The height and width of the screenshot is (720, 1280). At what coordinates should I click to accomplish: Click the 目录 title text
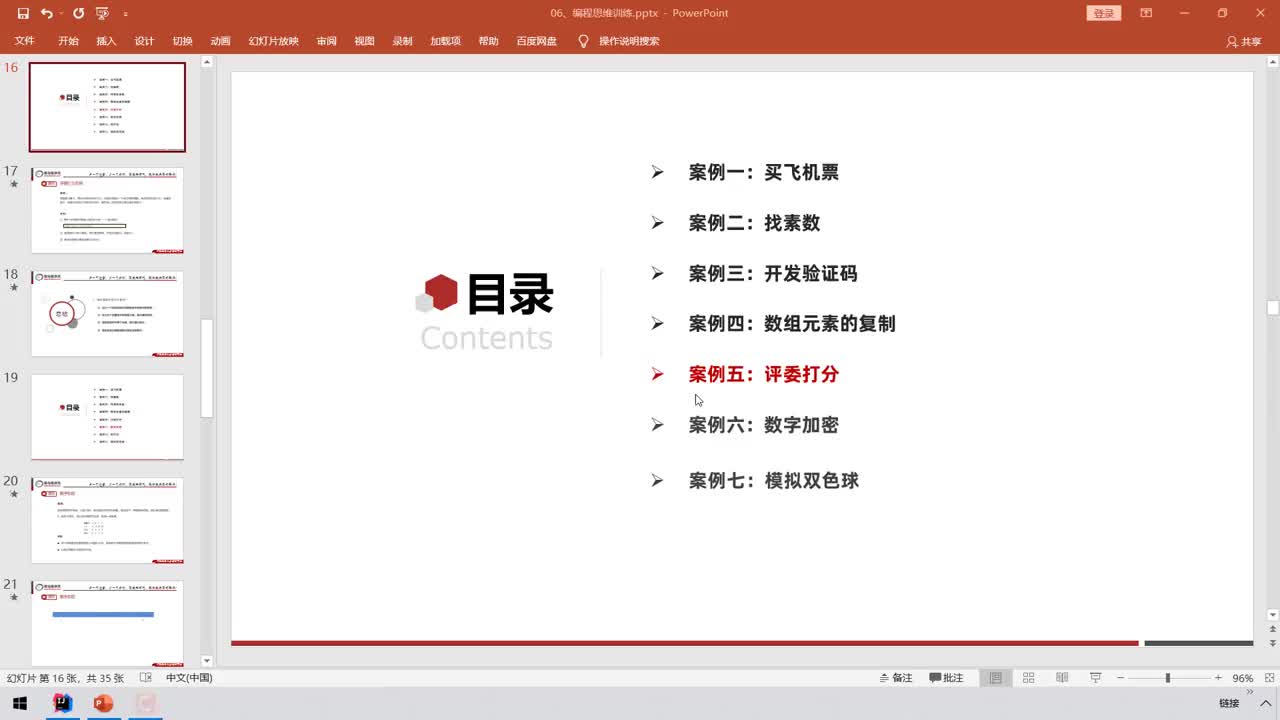[510, 295]
